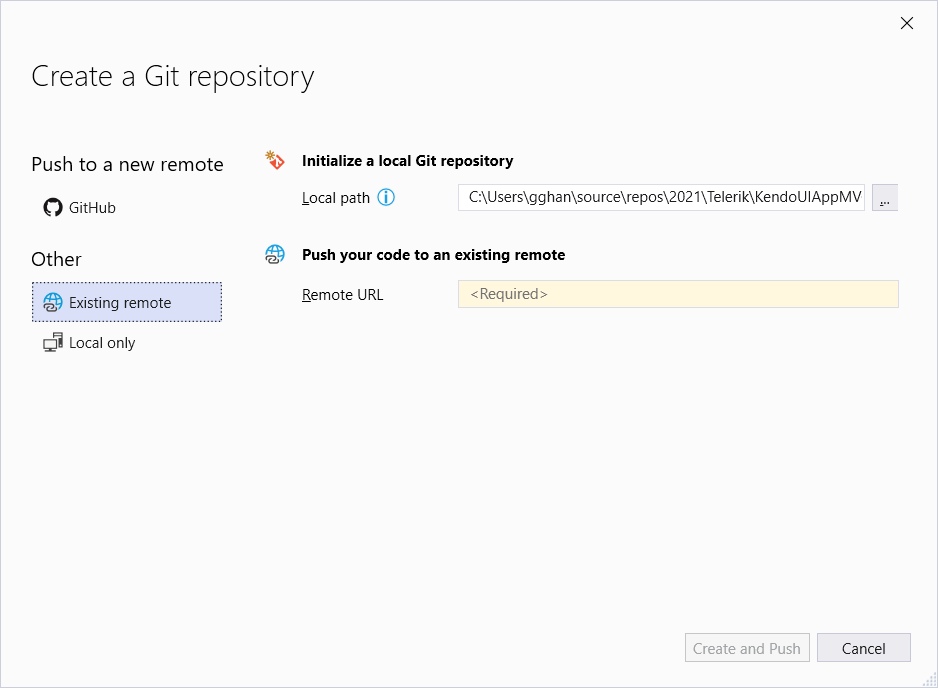Click into the Remote URL required field
938x688 pixels.
point(678,294)
